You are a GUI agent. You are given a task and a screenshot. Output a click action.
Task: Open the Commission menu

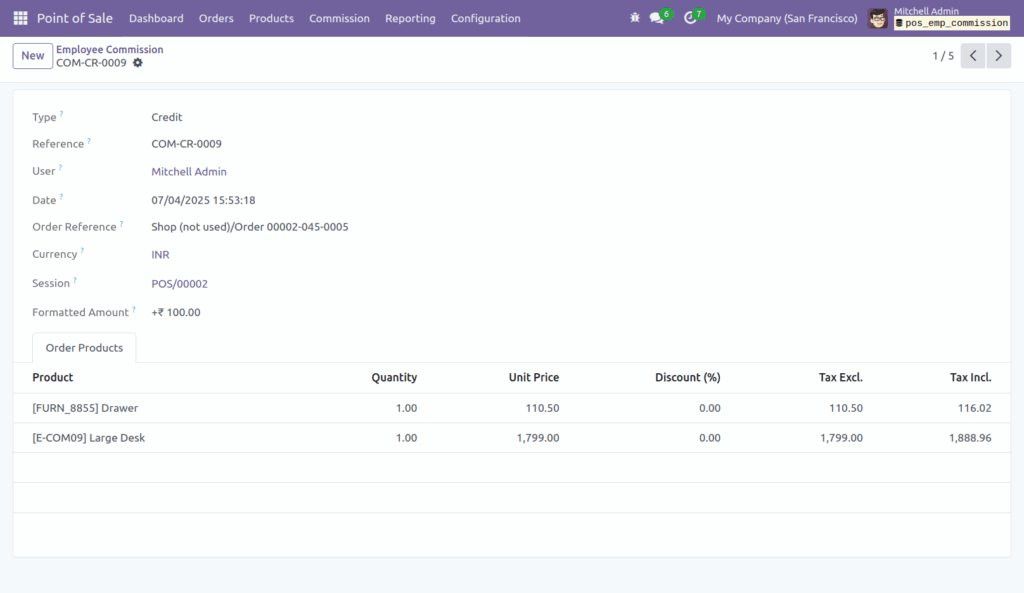click(339, 18)
